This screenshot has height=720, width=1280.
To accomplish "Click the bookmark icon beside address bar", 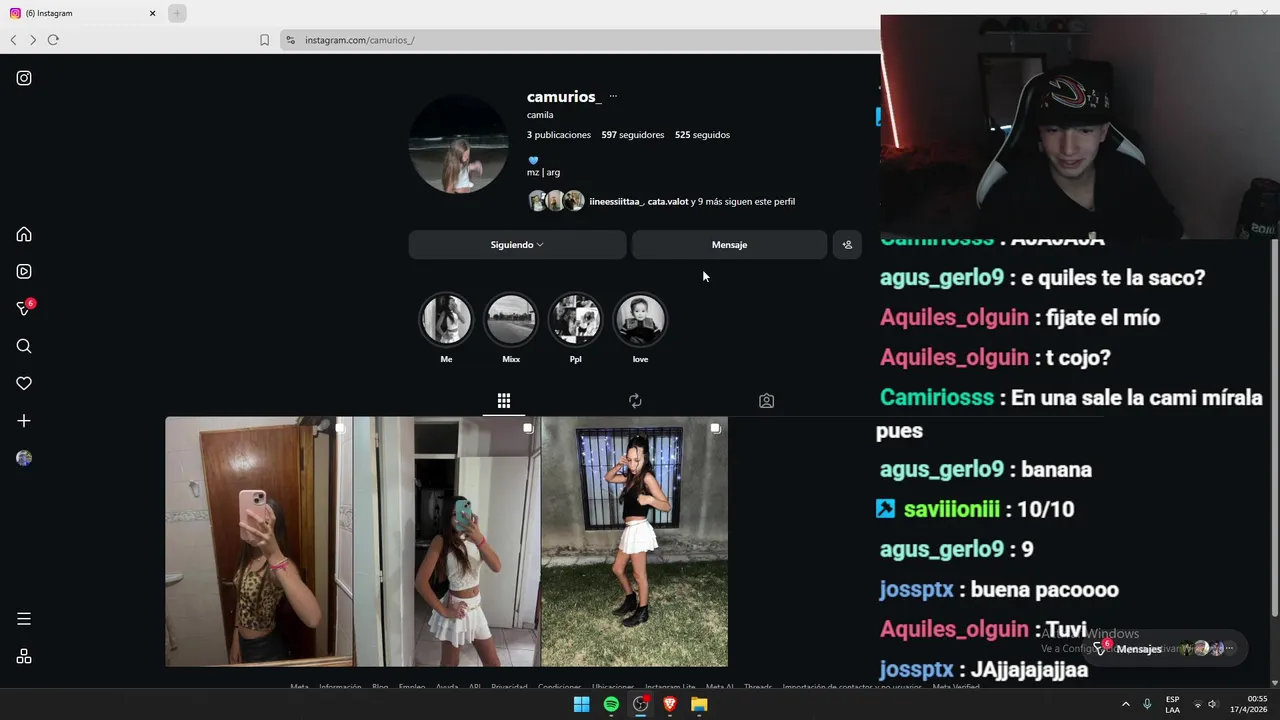I will pos(264,40).
